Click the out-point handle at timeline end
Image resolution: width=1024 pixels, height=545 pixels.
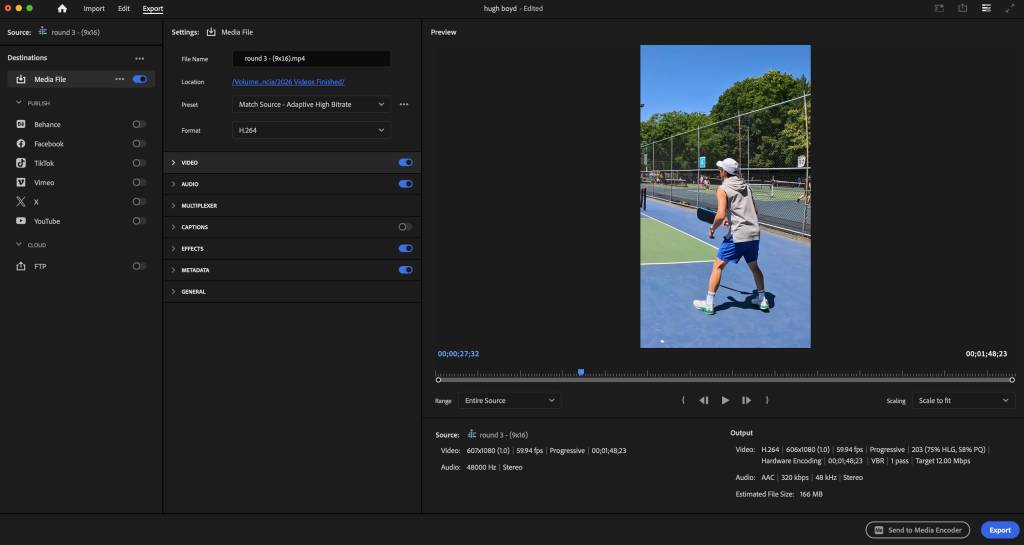pos(1012,380)
